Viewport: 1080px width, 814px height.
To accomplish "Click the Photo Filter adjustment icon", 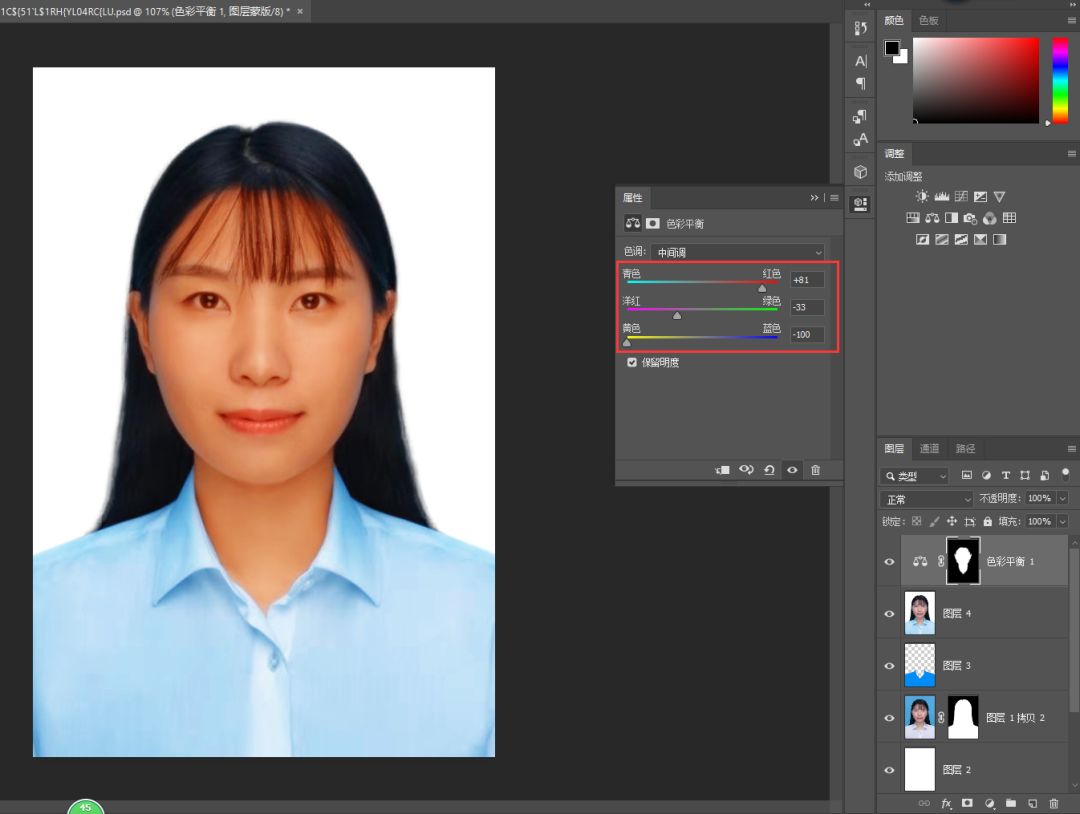I will [970, 218].
